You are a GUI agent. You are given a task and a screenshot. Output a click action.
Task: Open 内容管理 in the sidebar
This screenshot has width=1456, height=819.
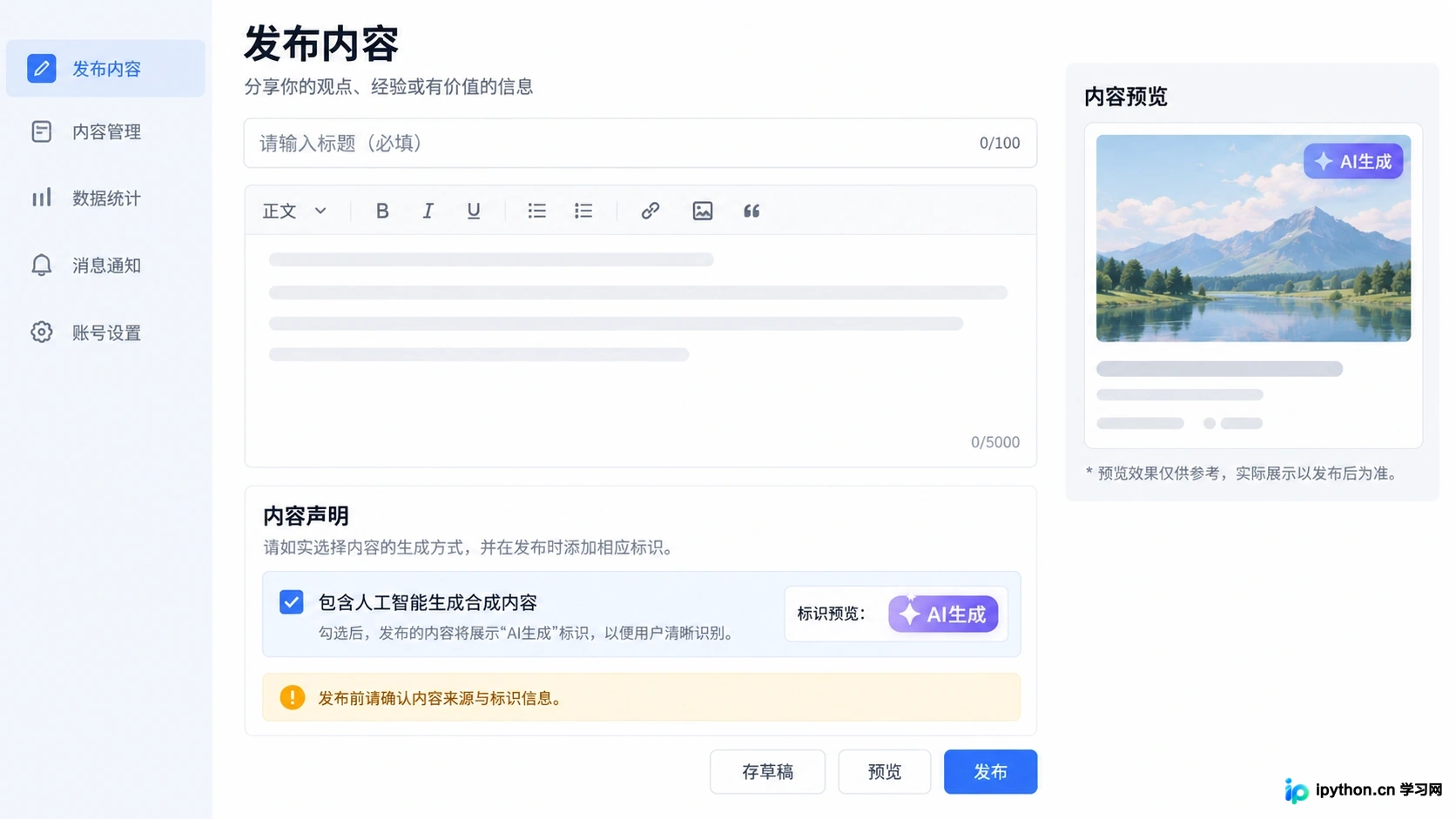[105, 131]
